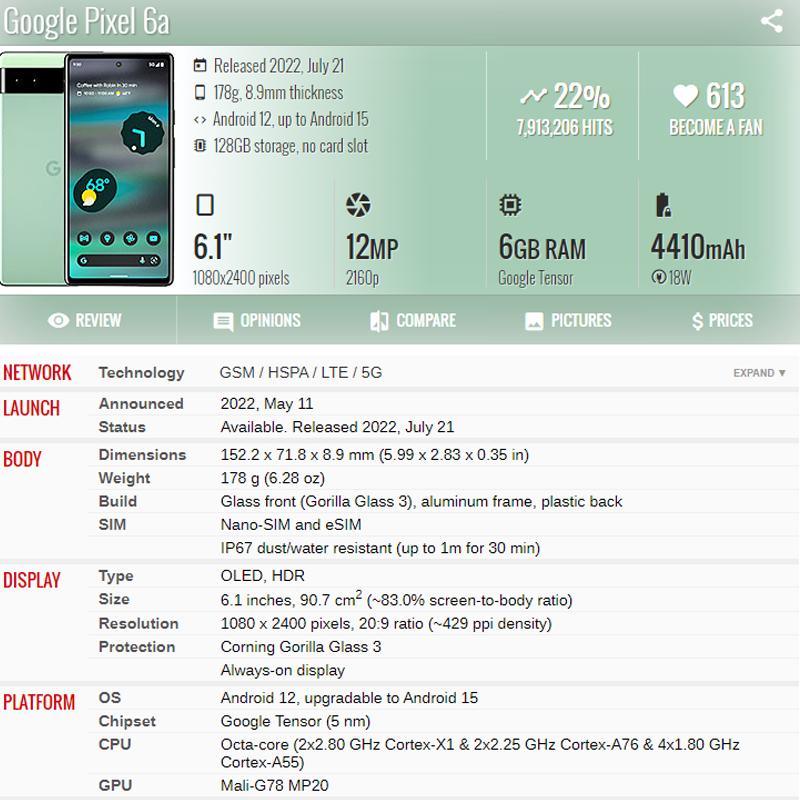Open the Compare tab
Viewport: 800px width, 800px height.
[413, 320]
